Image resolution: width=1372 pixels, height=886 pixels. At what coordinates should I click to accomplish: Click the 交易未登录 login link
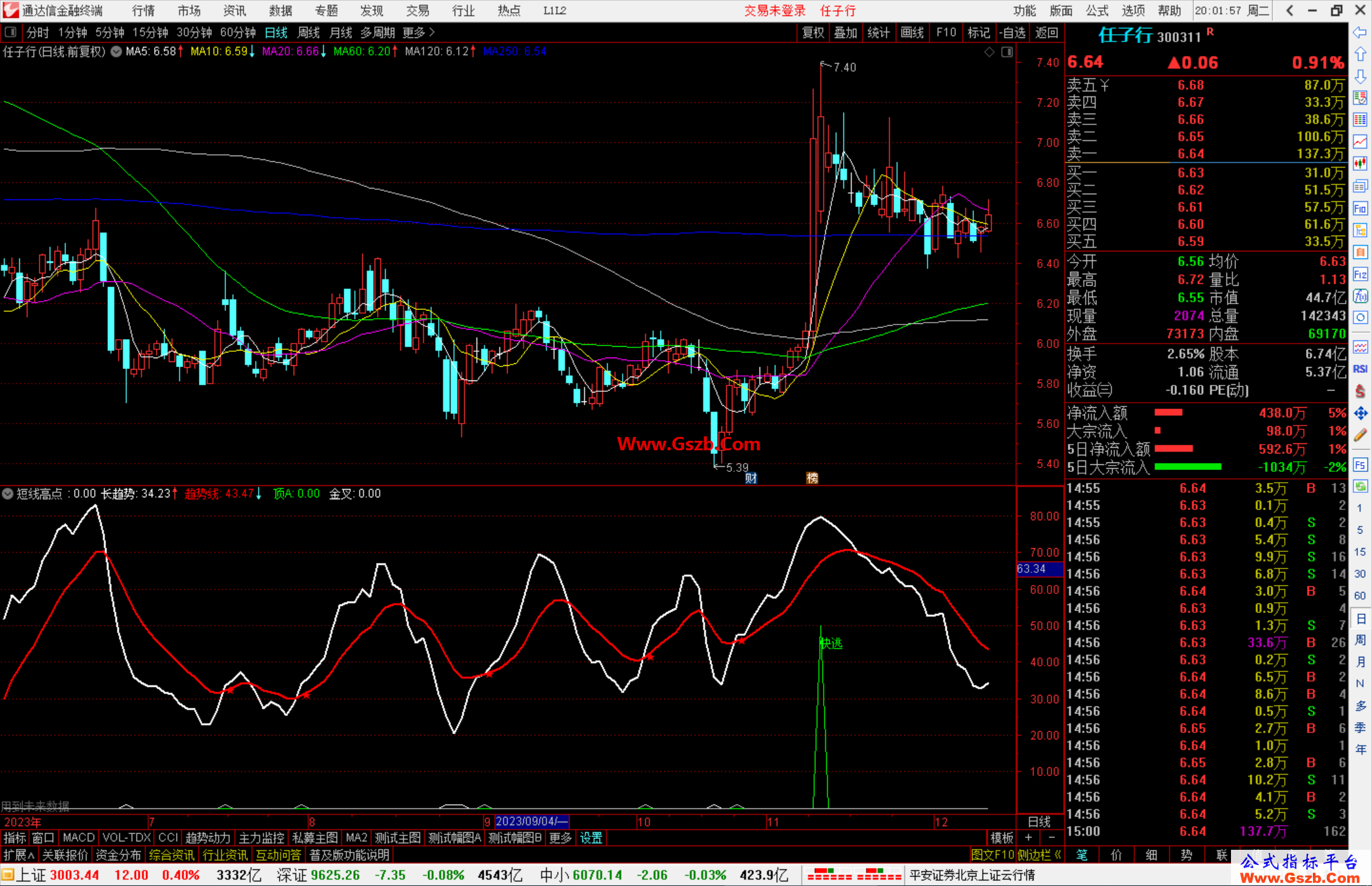pos(775,11)
